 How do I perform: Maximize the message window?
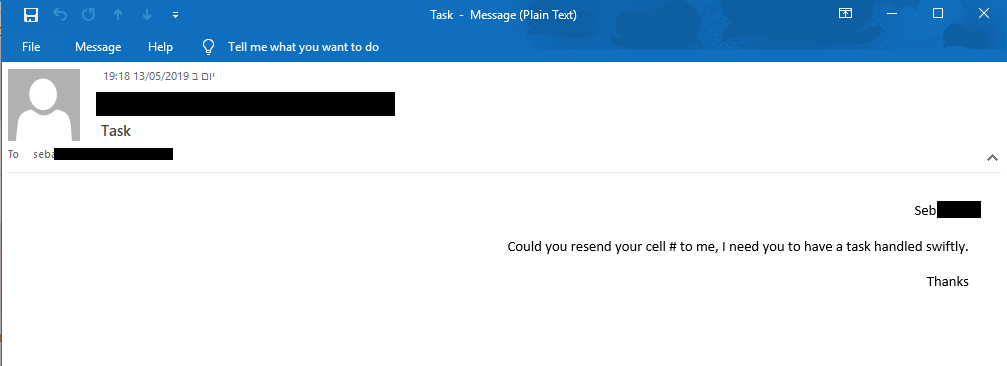click(x=938, y=13)
